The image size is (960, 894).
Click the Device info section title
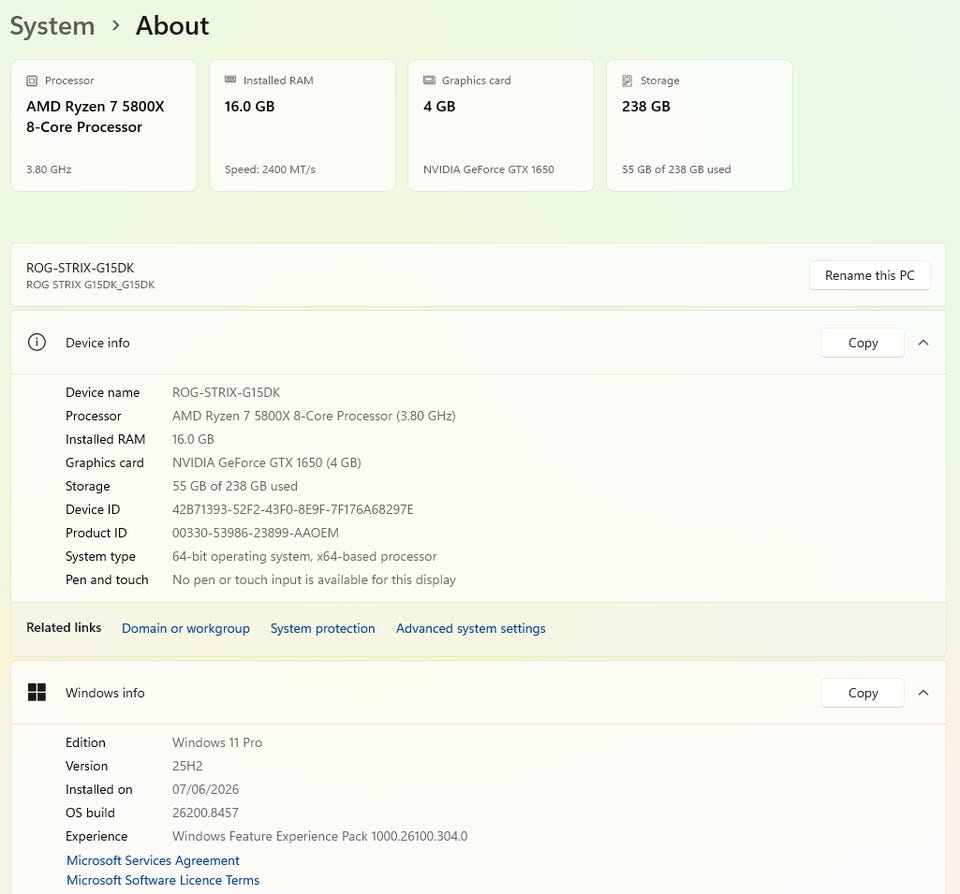coord(97,343)
